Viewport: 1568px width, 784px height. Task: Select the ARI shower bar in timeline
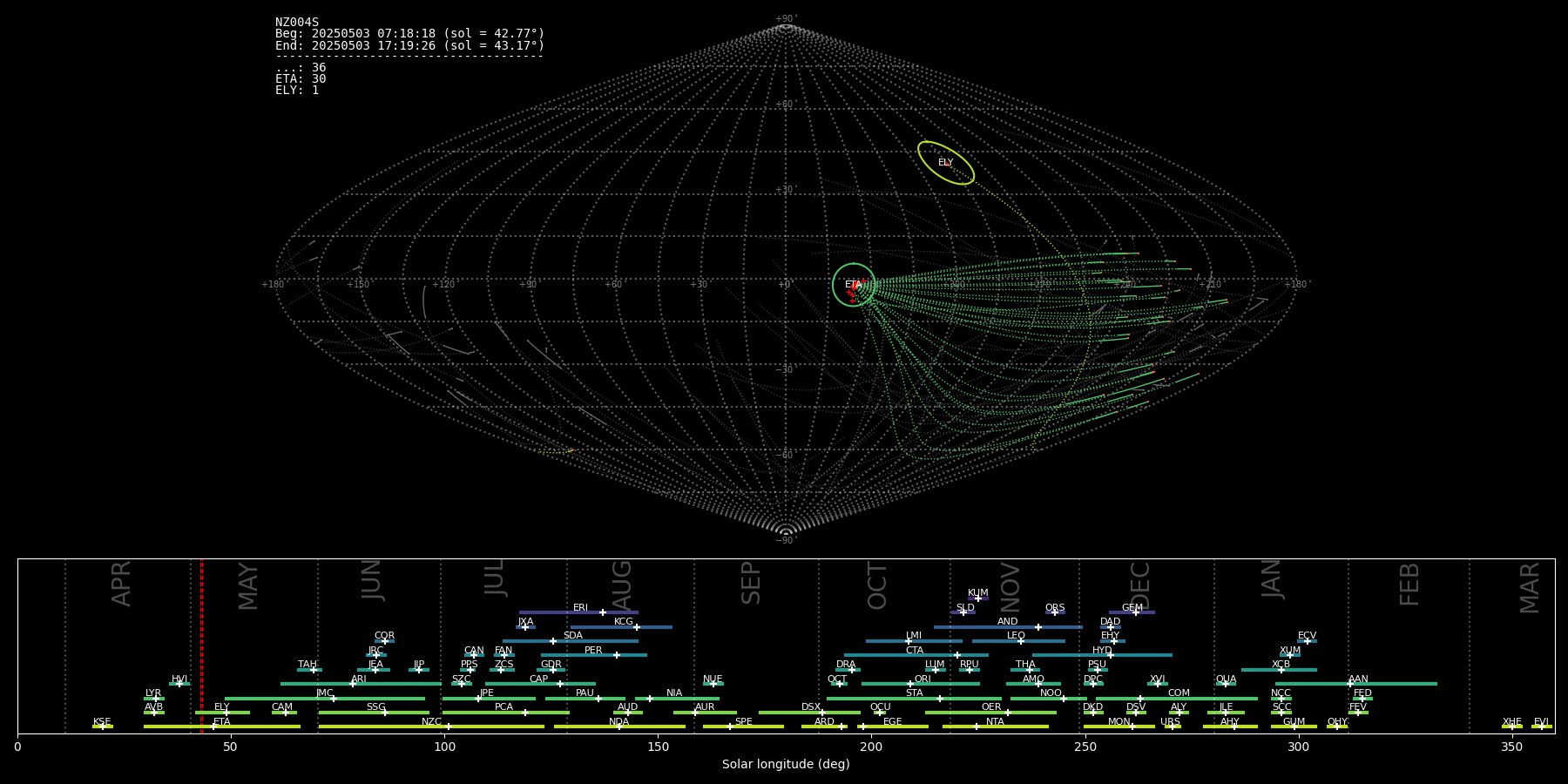pos(361,684)
